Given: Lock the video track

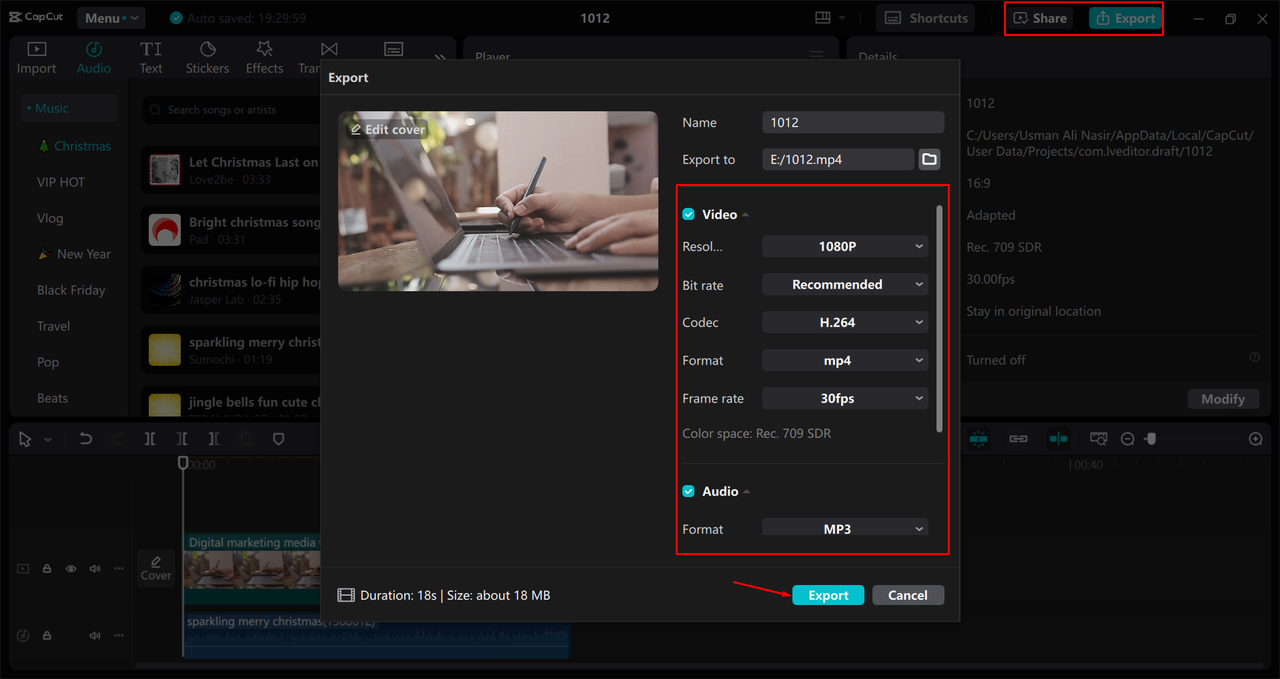Looking at the screenshot, I should [47, 569].
